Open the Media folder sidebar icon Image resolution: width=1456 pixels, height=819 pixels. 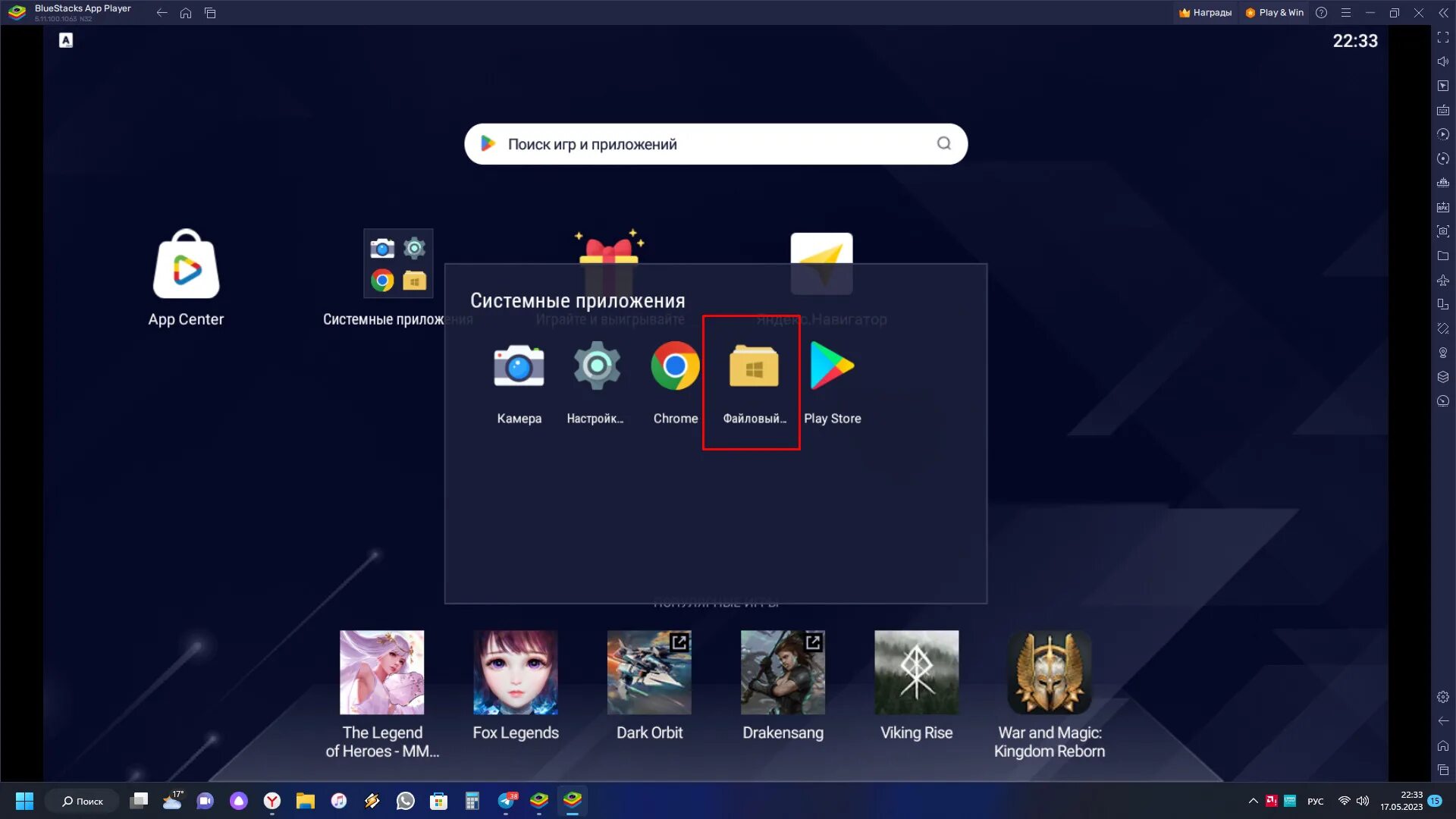(1443, 256)
